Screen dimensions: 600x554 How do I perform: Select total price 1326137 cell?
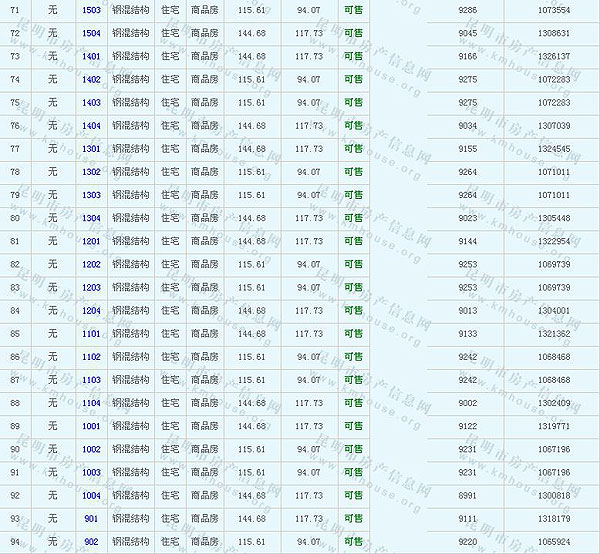pos(553,56)
